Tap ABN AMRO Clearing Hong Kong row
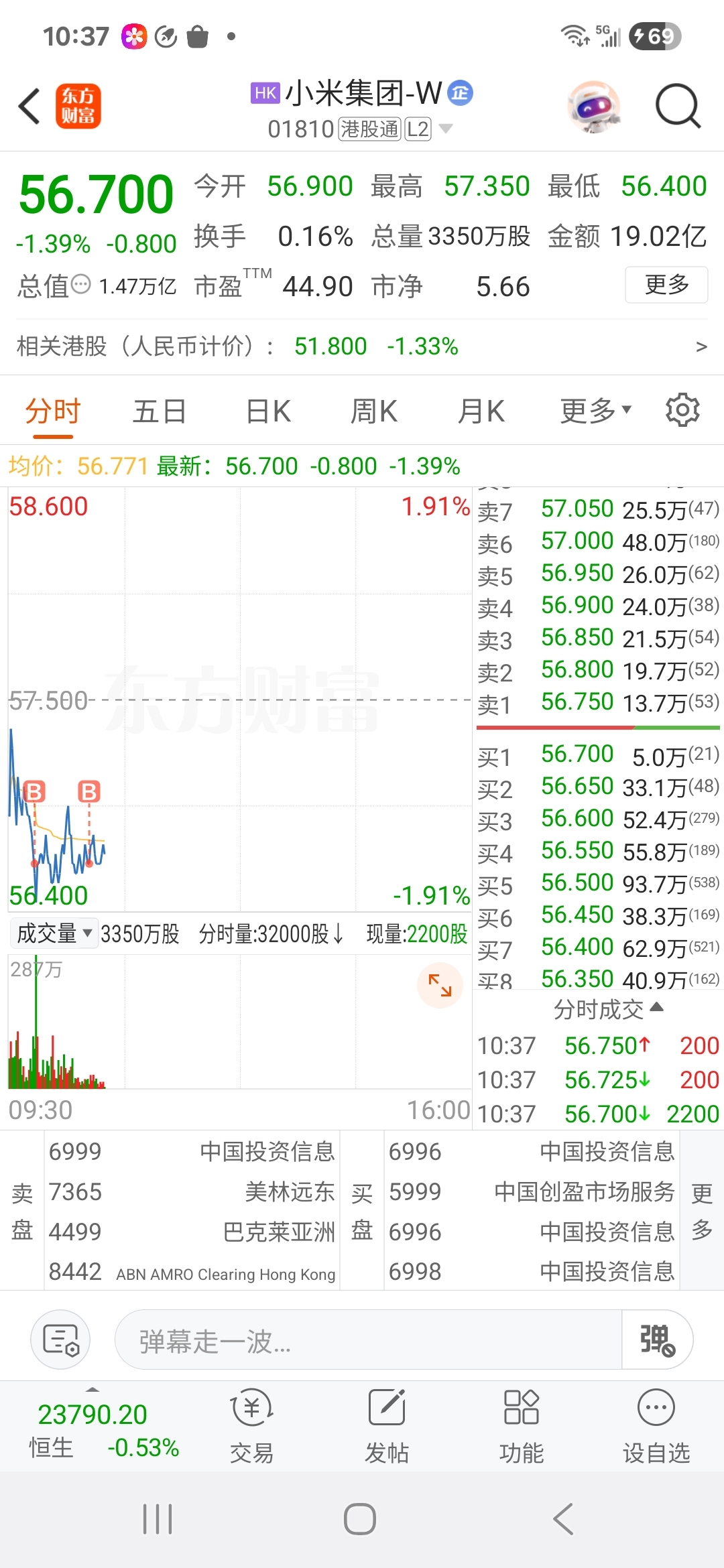This screenshot has width=724, height=1568. 192,1272
